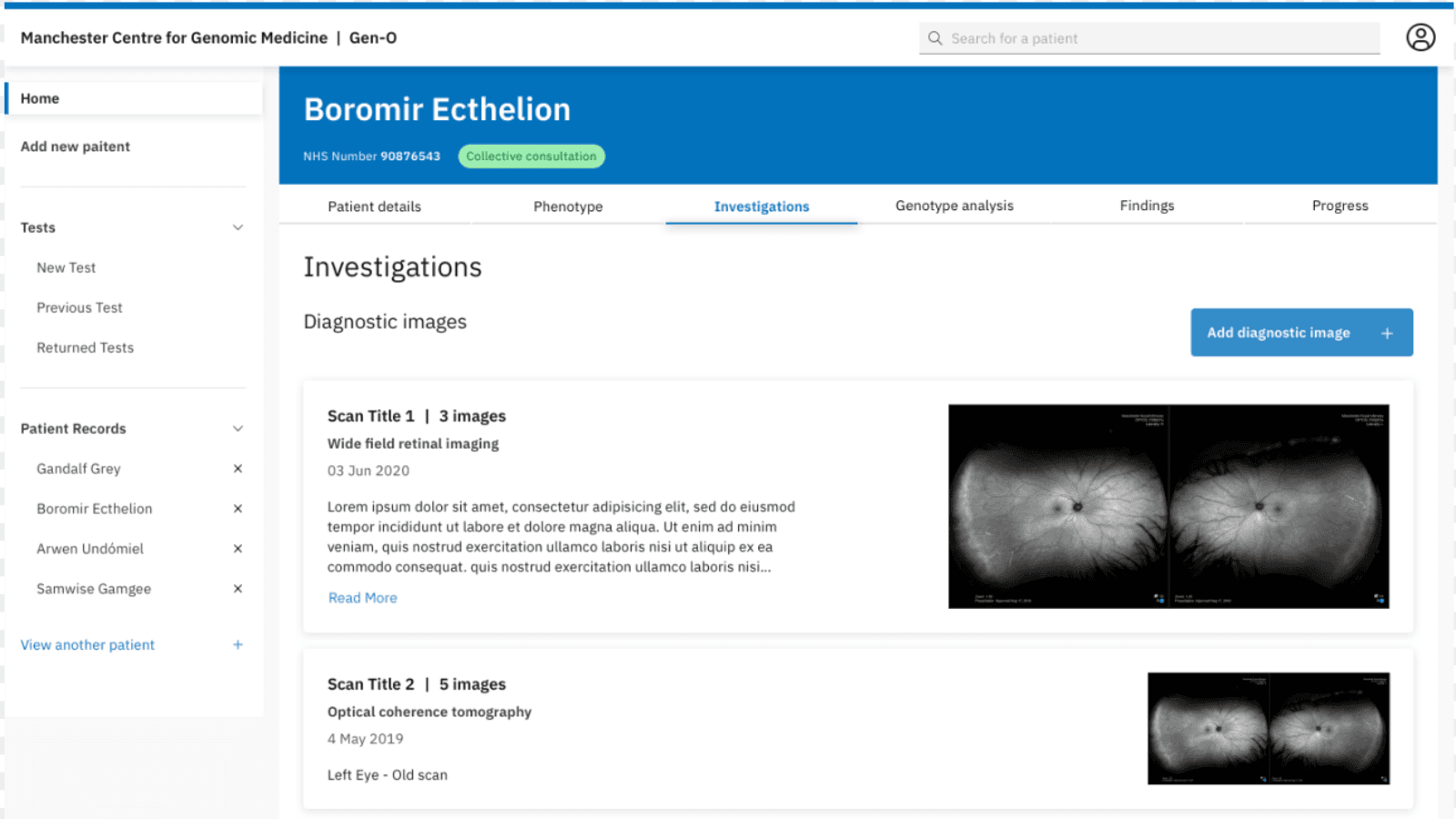This screenshot has width=1456, height=819.
Task: Click the search magnifier icon
Action: tap(935, 38)
